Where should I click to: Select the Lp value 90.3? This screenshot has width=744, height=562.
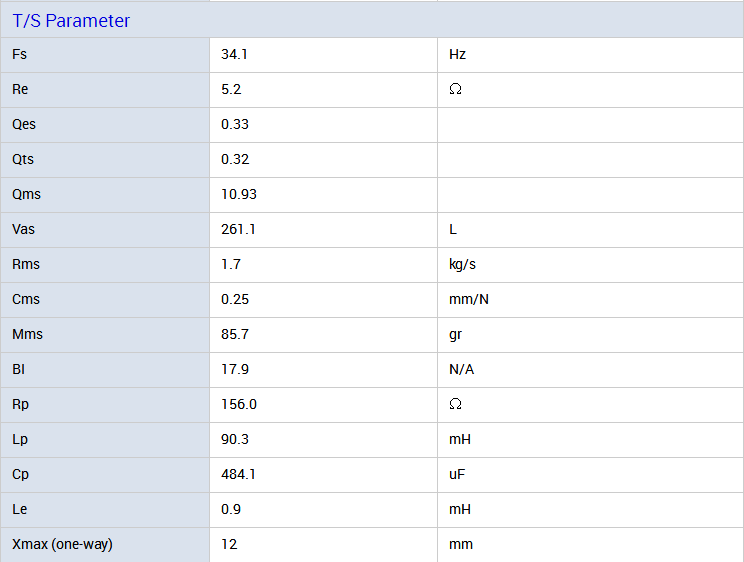click(235, 439)
